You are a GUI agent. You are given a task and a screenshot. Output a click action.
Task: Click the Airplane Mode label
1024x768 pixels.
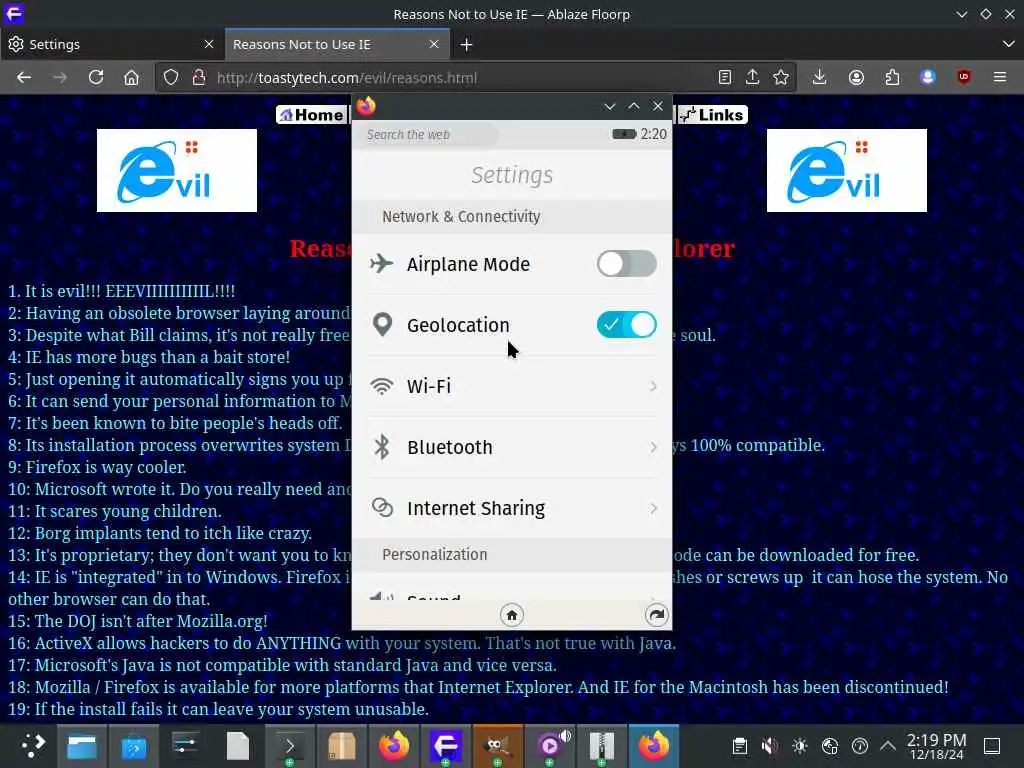(468, 264)
